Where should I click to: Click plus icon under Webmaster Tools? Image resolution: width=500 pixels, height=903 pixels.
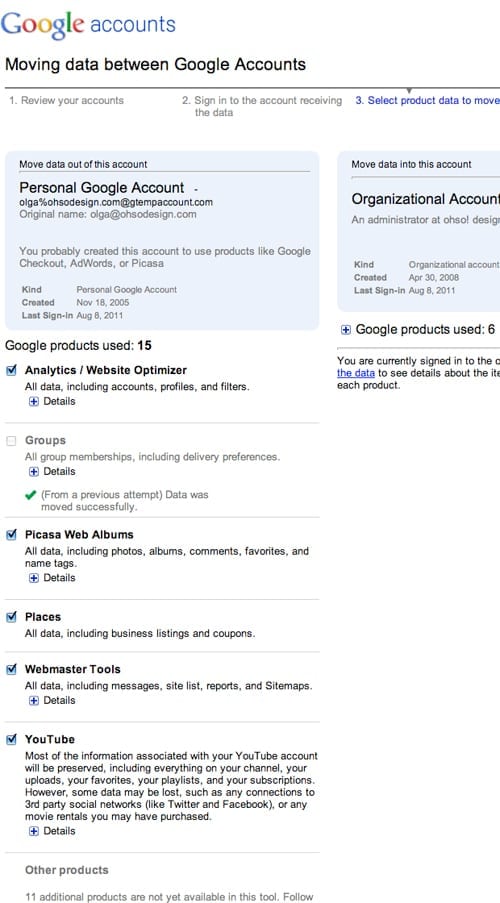point(34,700)
